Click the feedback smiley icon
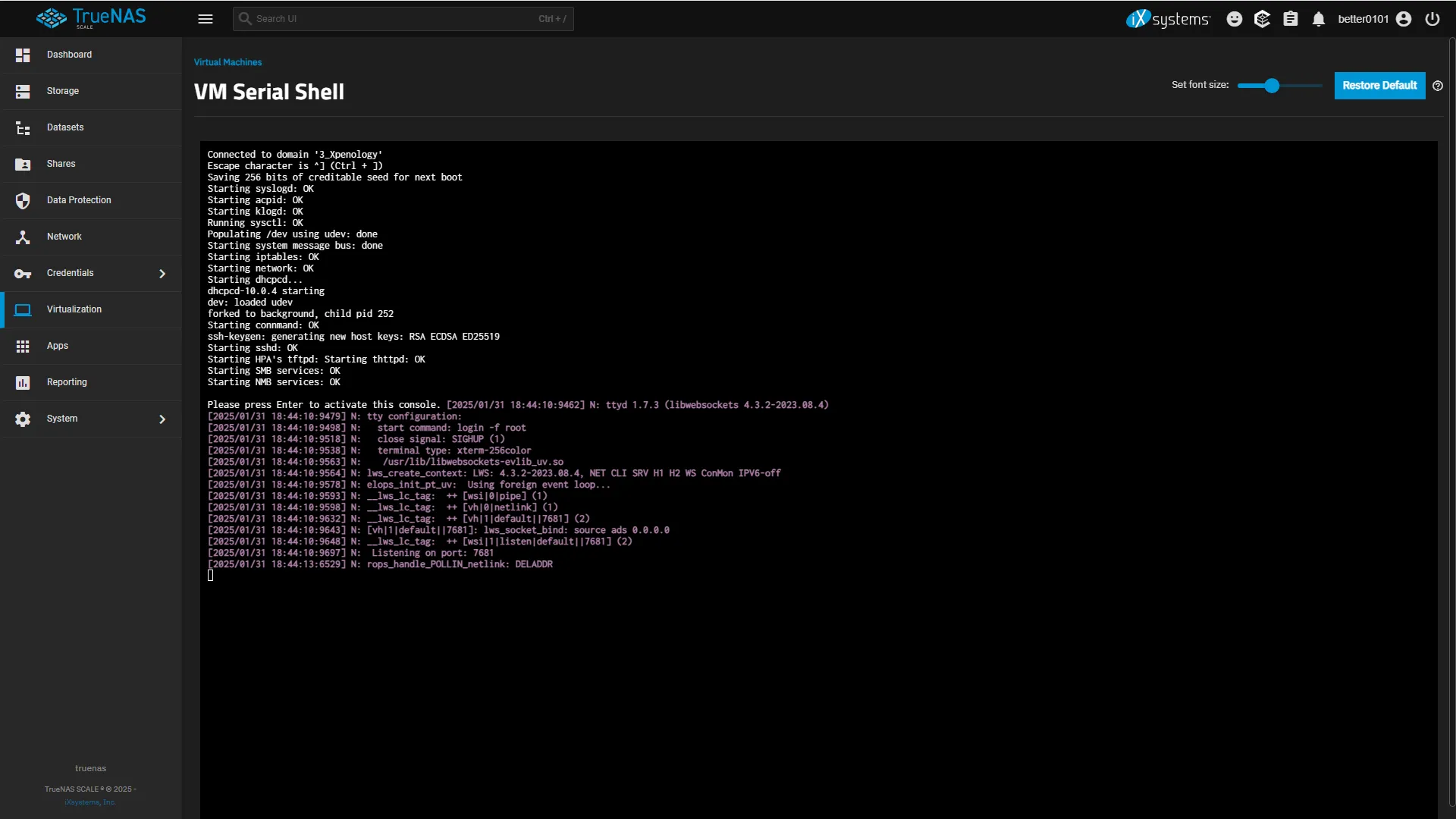 tap(1235, 19)
